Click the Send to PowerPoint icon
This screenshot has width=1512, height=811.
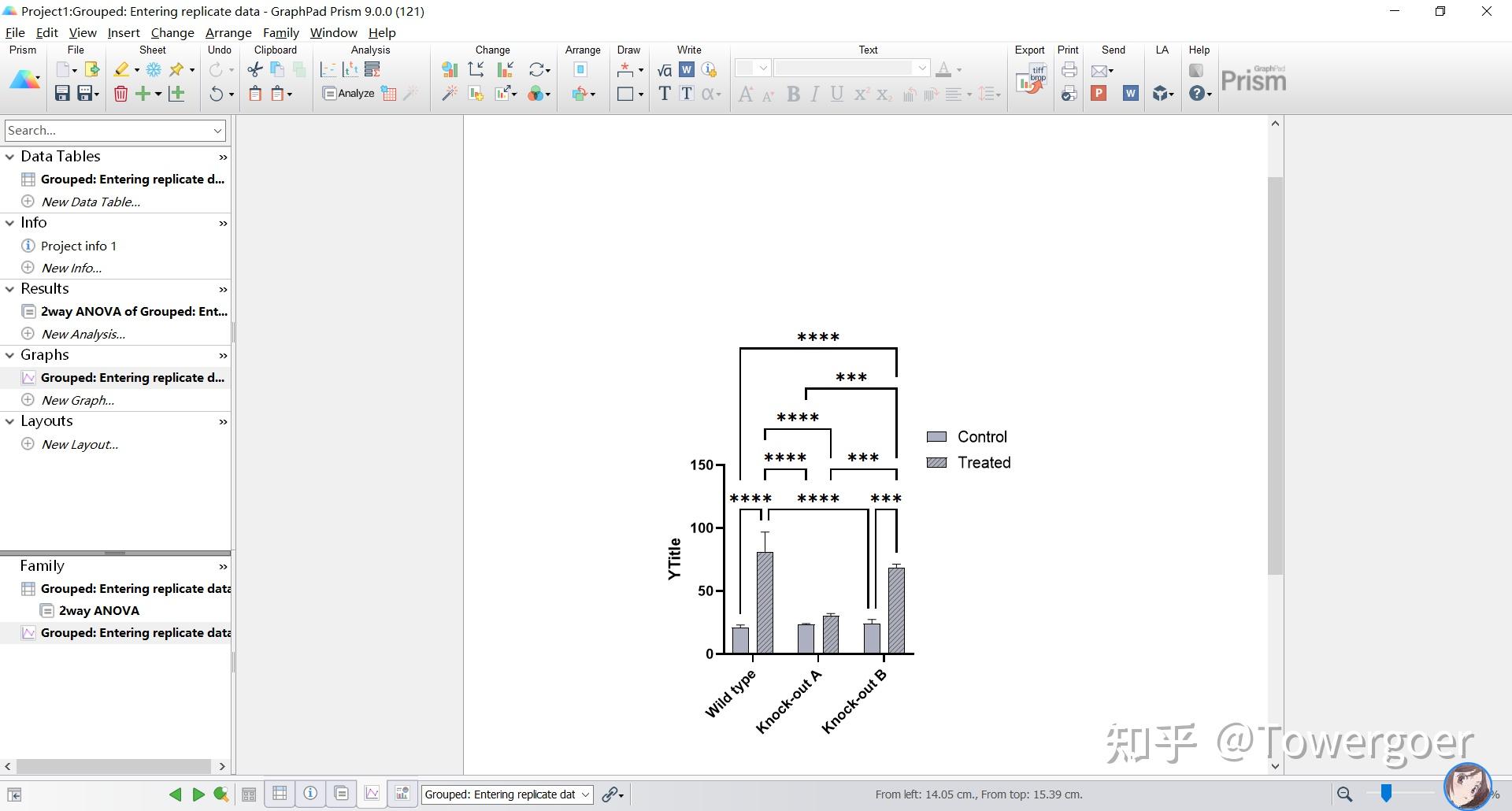point(1099,94)
